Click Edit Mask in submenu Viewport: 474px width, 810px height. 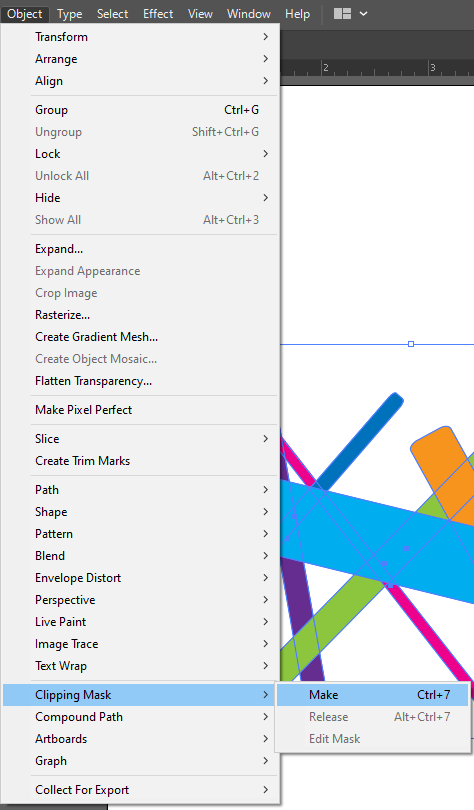pyautogui.click(x=372, y=739)
